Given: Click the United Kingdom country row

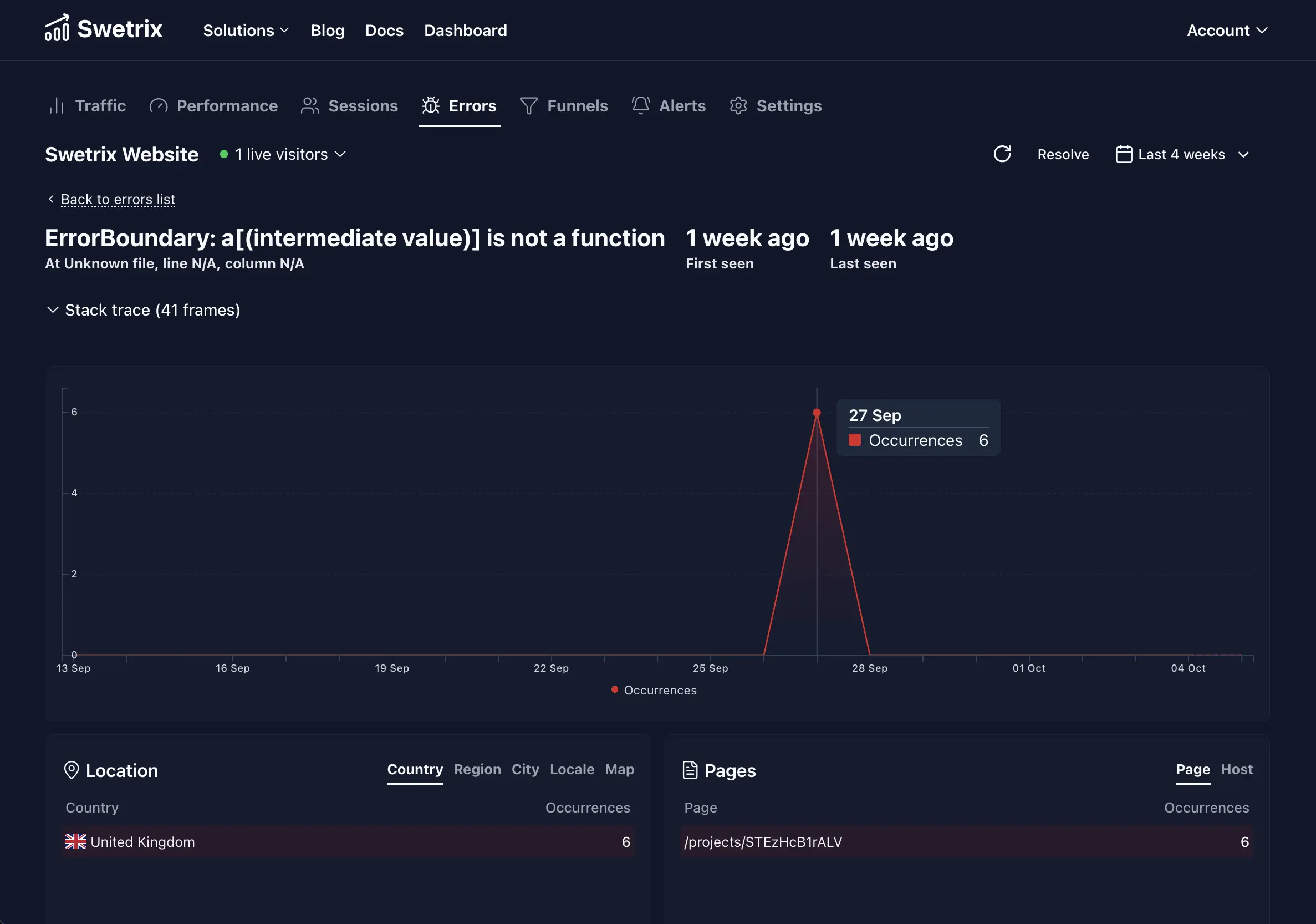Looking at the screenshot, I should (348, 841).
